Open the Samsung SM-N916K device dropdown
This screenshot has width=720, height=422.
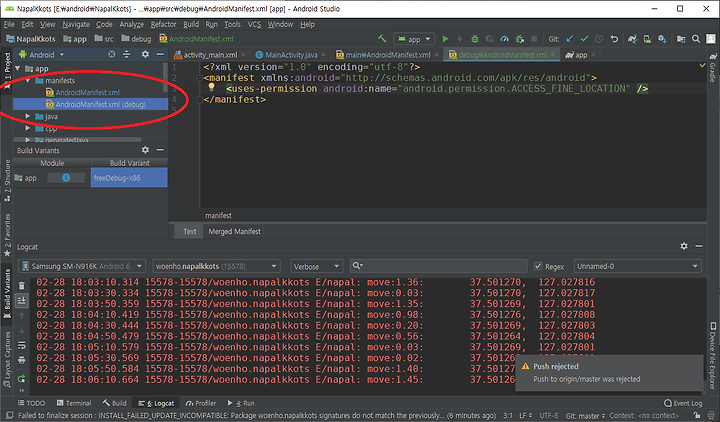click(82, 266)
